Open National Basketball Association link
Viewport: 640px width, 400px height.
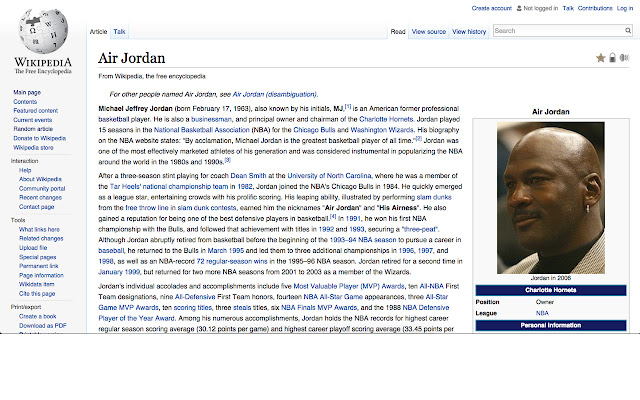[x=202, y=130]
